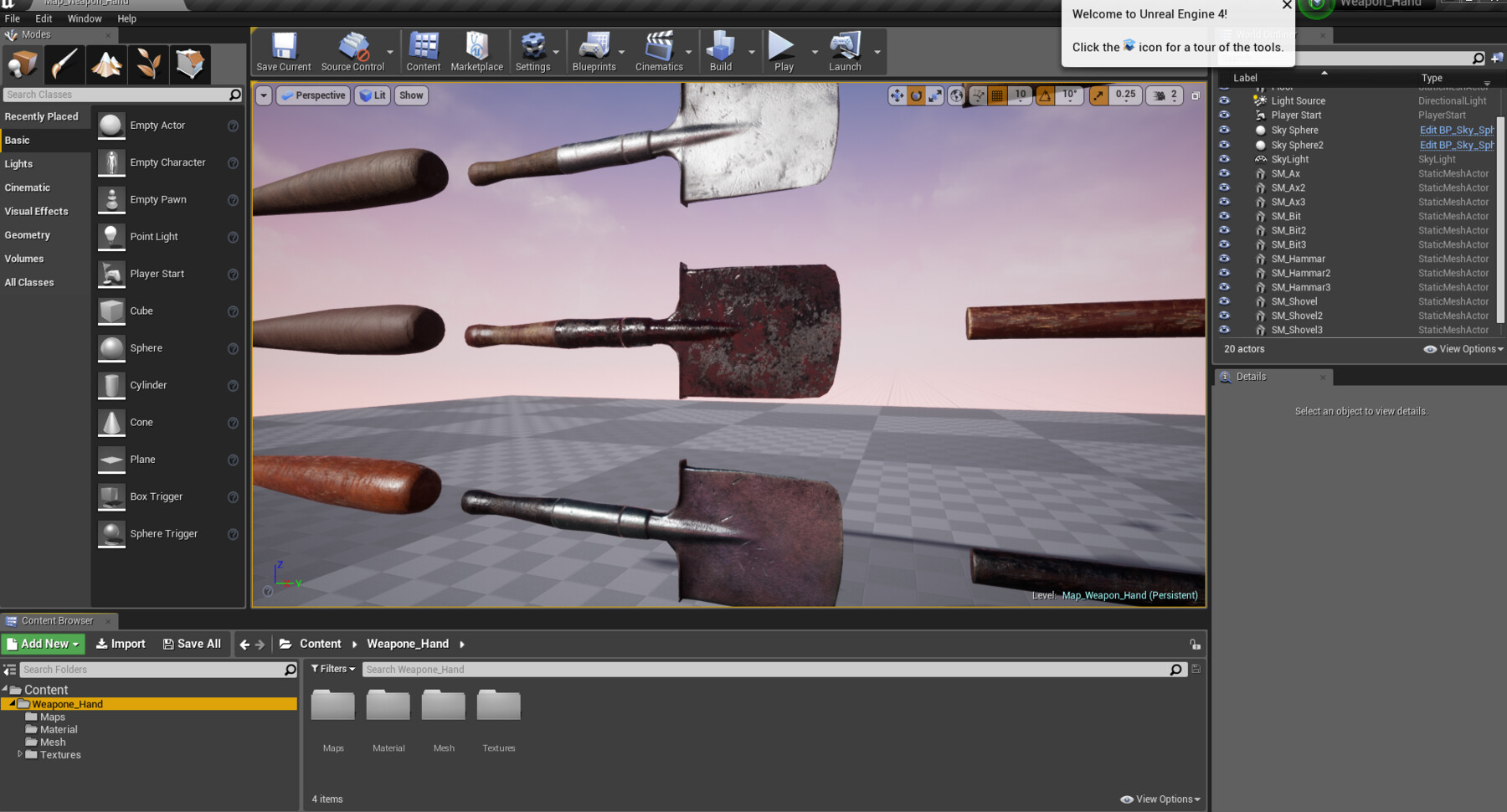The height and width of the screenshot is (812, 1507).
Task: Toggle visibility of SkyLight actor
Action: 1224,159
